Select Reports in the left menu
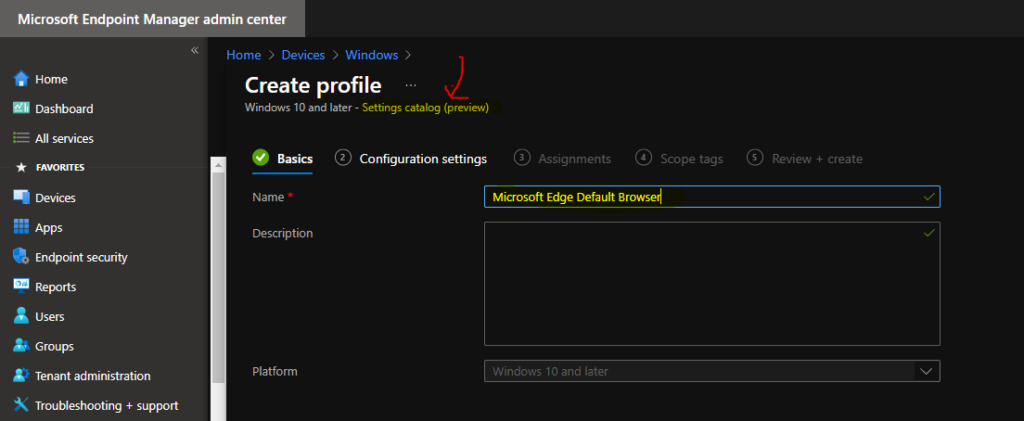Viewport: 1024px width, 421px height. (x=56, y=287)
